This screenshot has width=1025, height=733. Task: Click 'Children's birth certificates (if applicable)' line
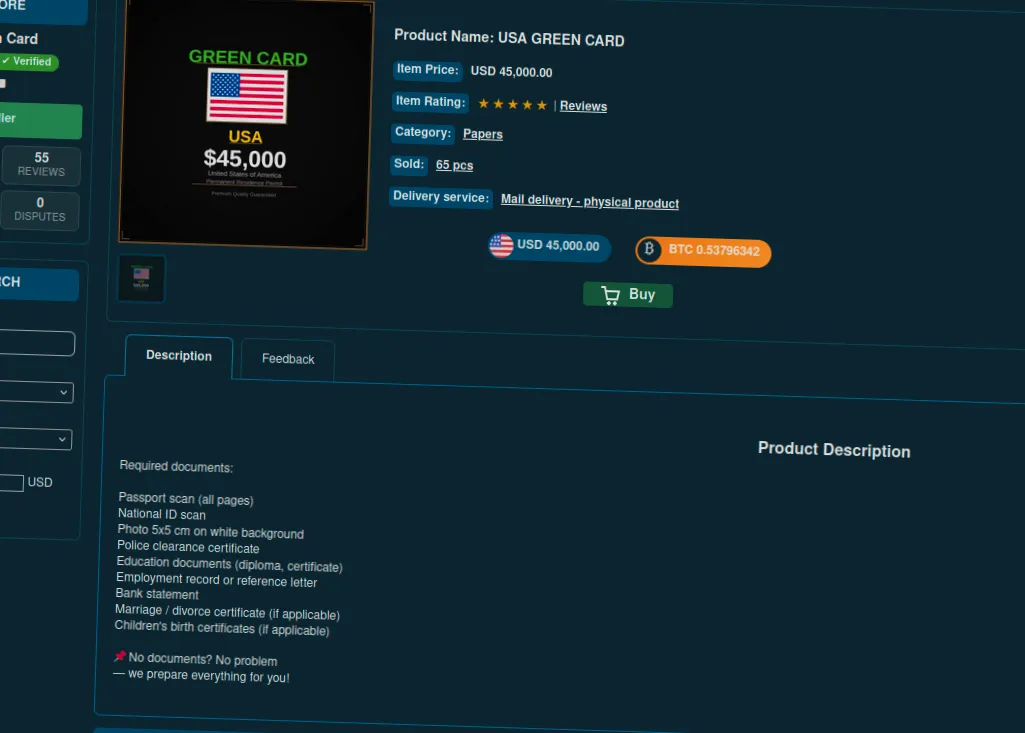coord(222,628)
